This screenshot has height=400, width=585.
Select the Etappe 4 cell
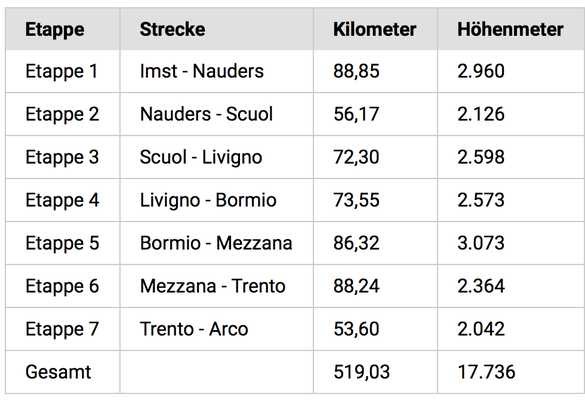tap(63, 200)
